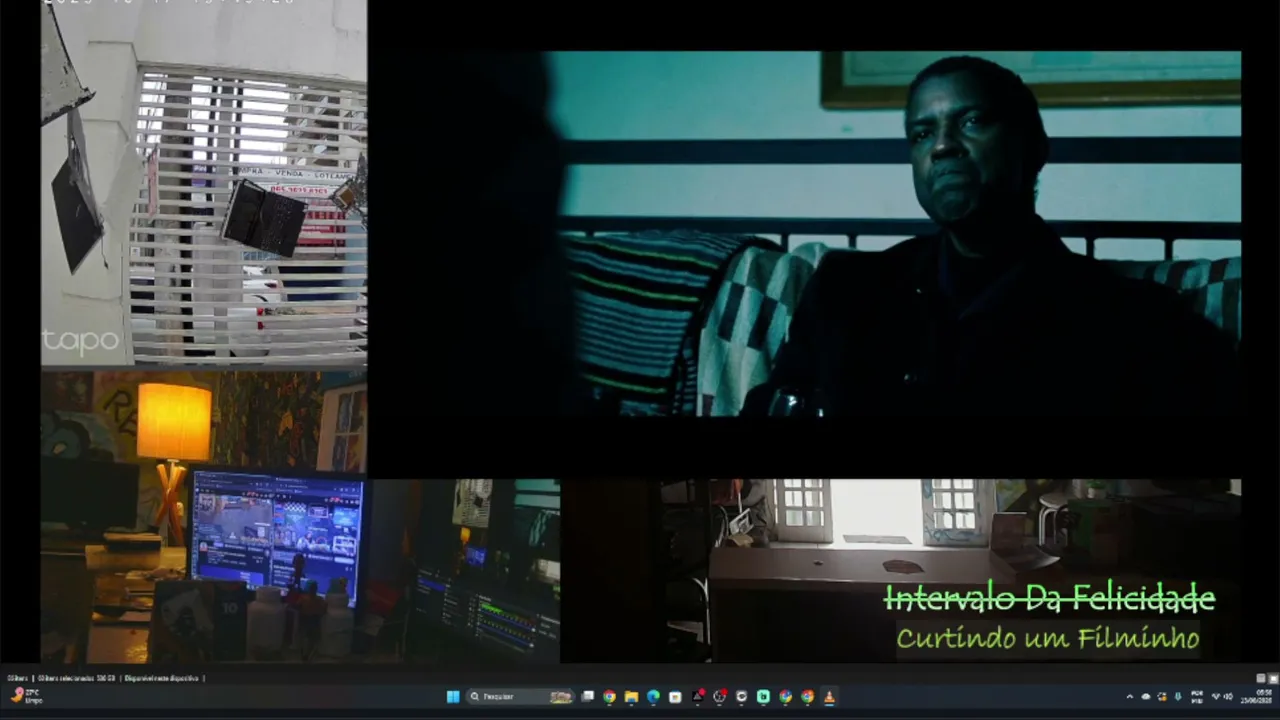Open the keyboard language indicator in the tray
The image size is (1280, 720).
[x=1197, y=697]
